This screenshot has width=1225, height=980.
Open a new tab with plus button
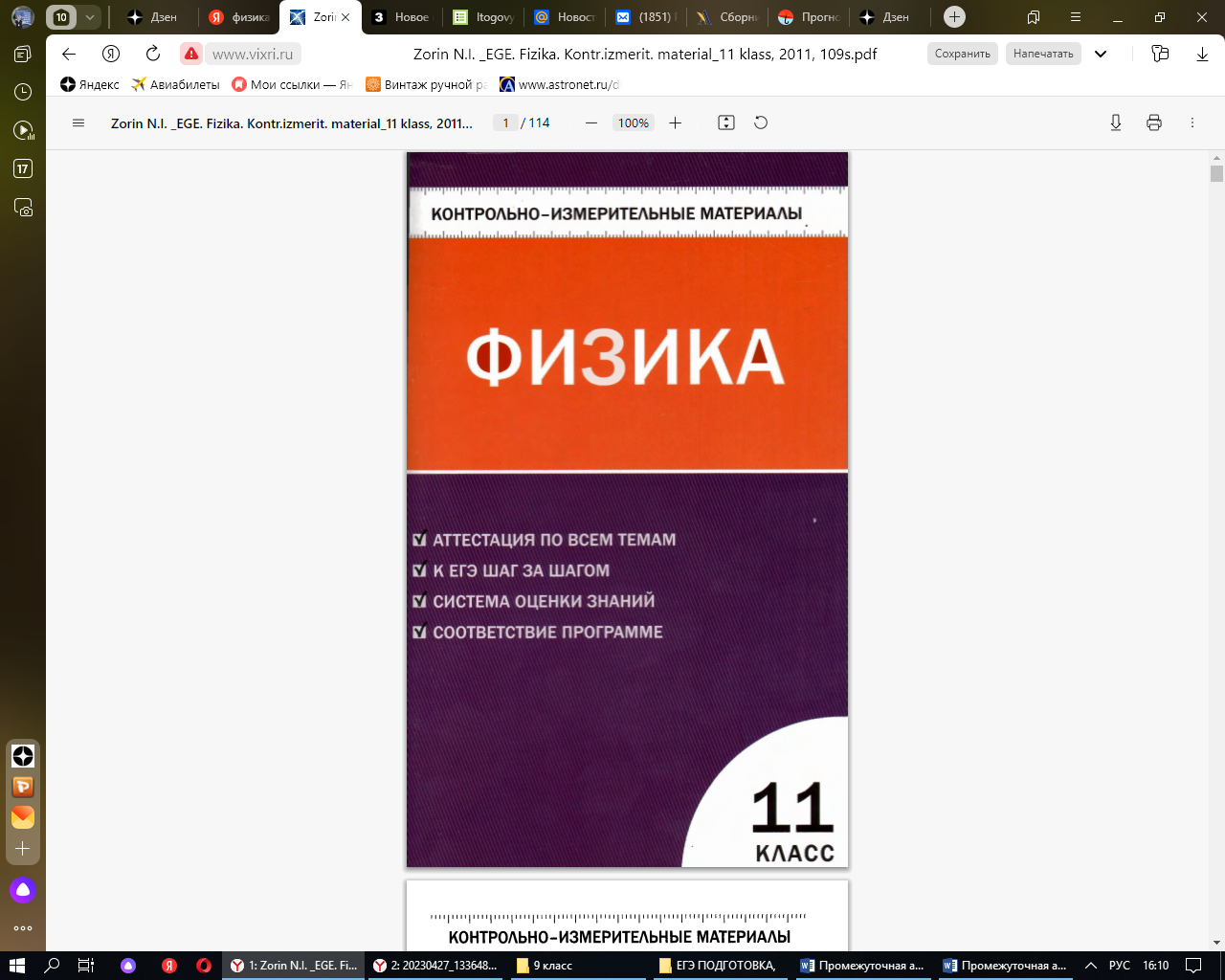(954, 16)
